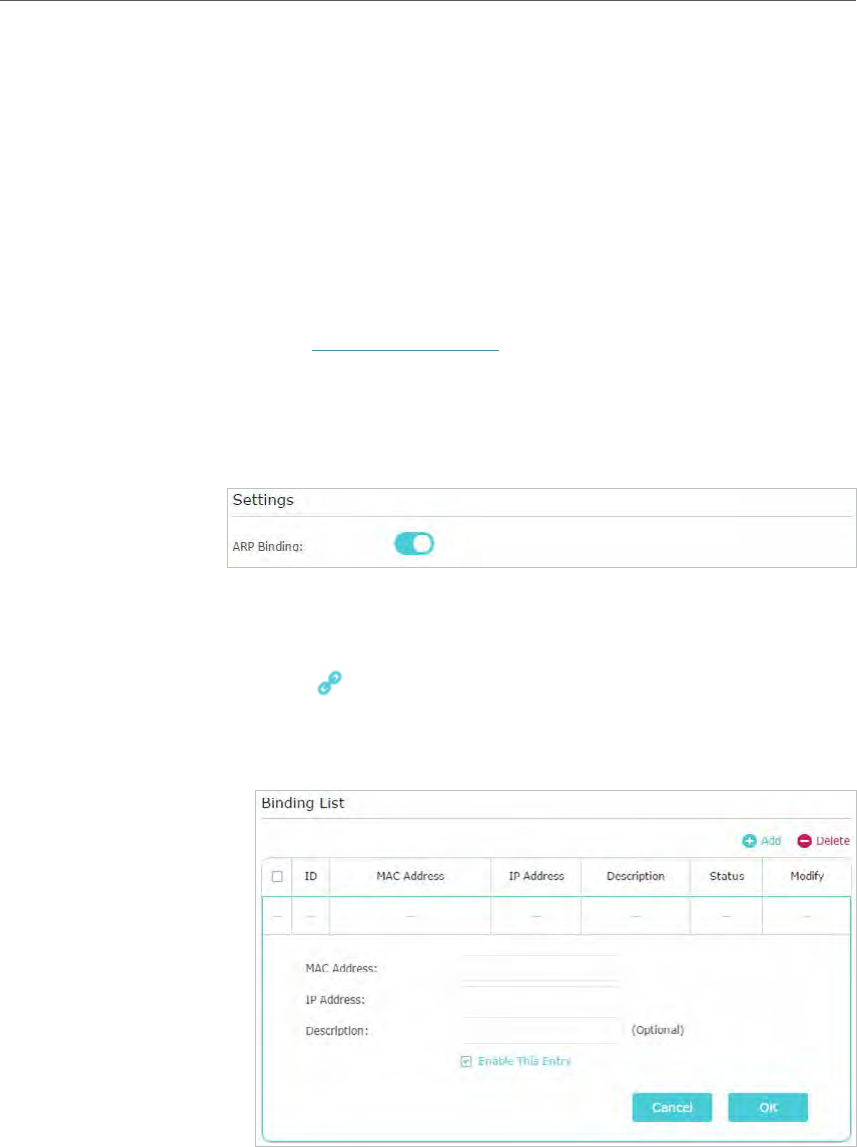Click the Modify column header
The height and width of the screenshot is (1147, 857).
pyautogui.click(x=807, y=876)
